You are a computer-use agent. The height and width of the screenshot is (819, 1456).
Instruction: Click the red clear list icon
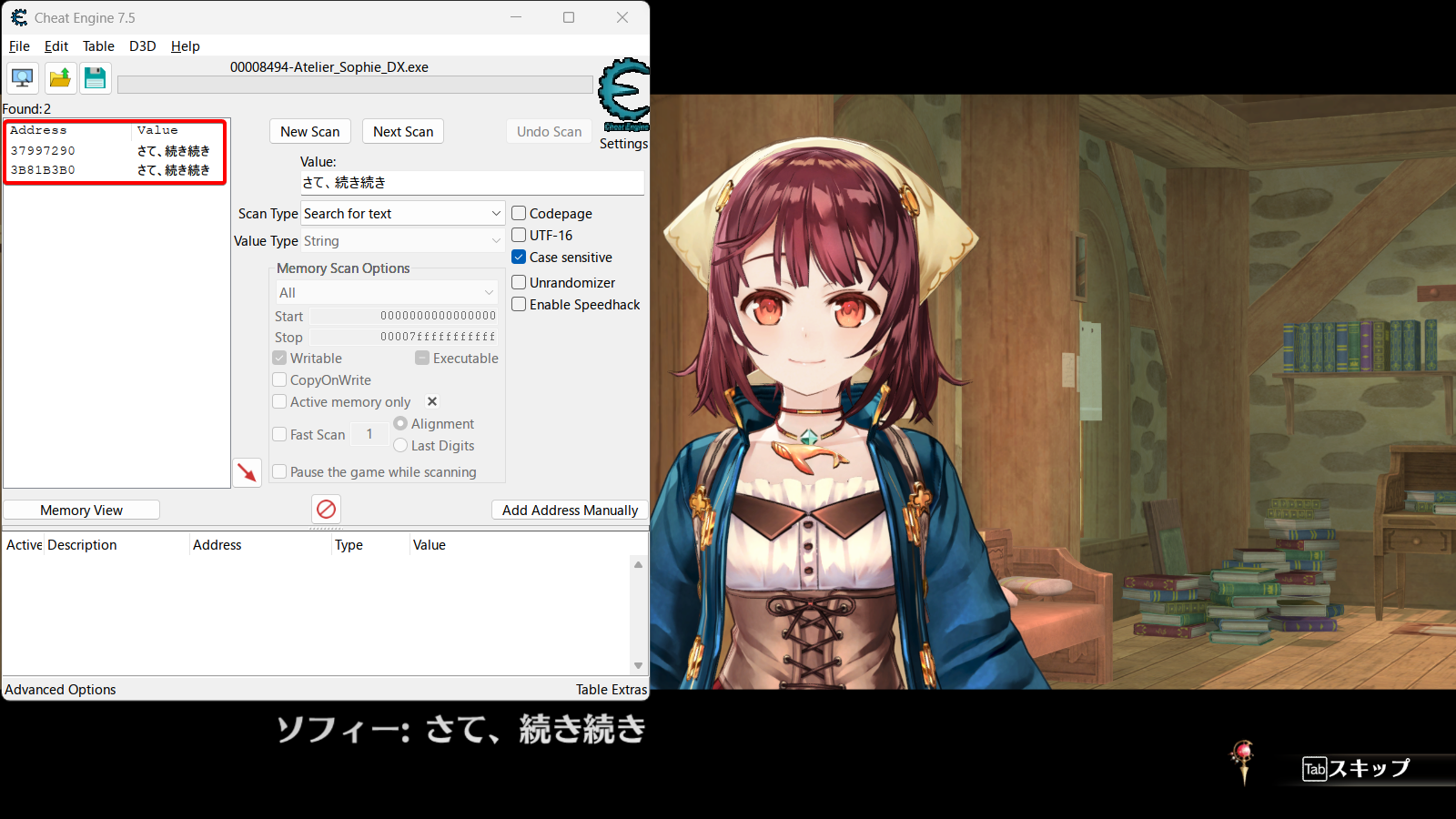click(x=326, y=510)
